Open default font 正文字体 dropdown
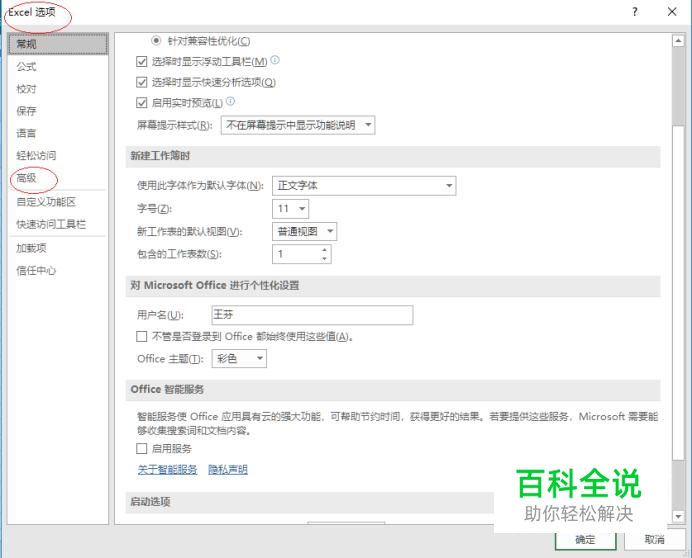692x558 pixels. [364, 185]
